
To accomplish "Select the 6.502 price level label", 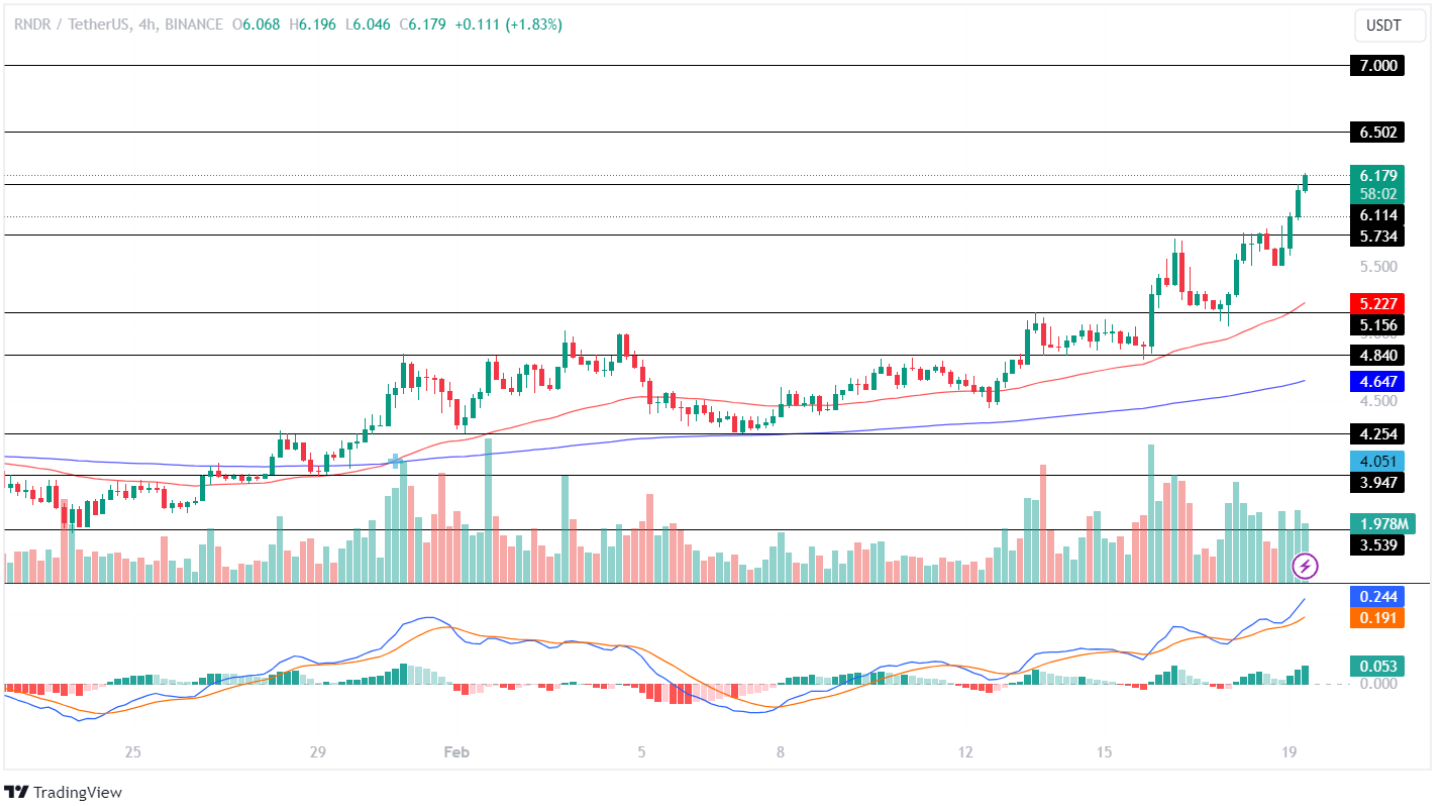I will click(1376, 132).
